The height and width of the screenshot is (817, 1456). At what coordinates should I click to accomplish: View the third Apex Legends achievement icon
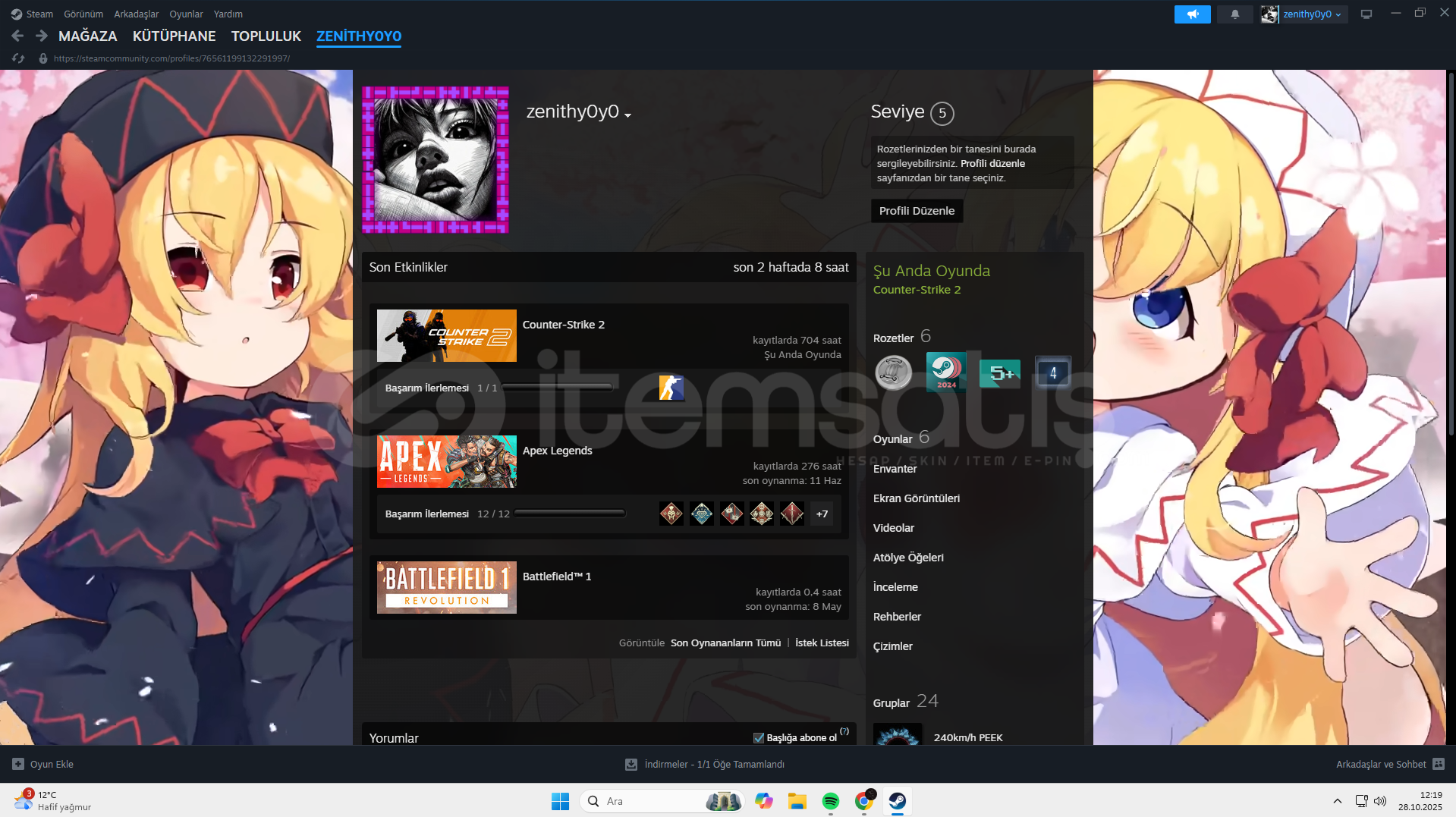(x=732, y=514)
